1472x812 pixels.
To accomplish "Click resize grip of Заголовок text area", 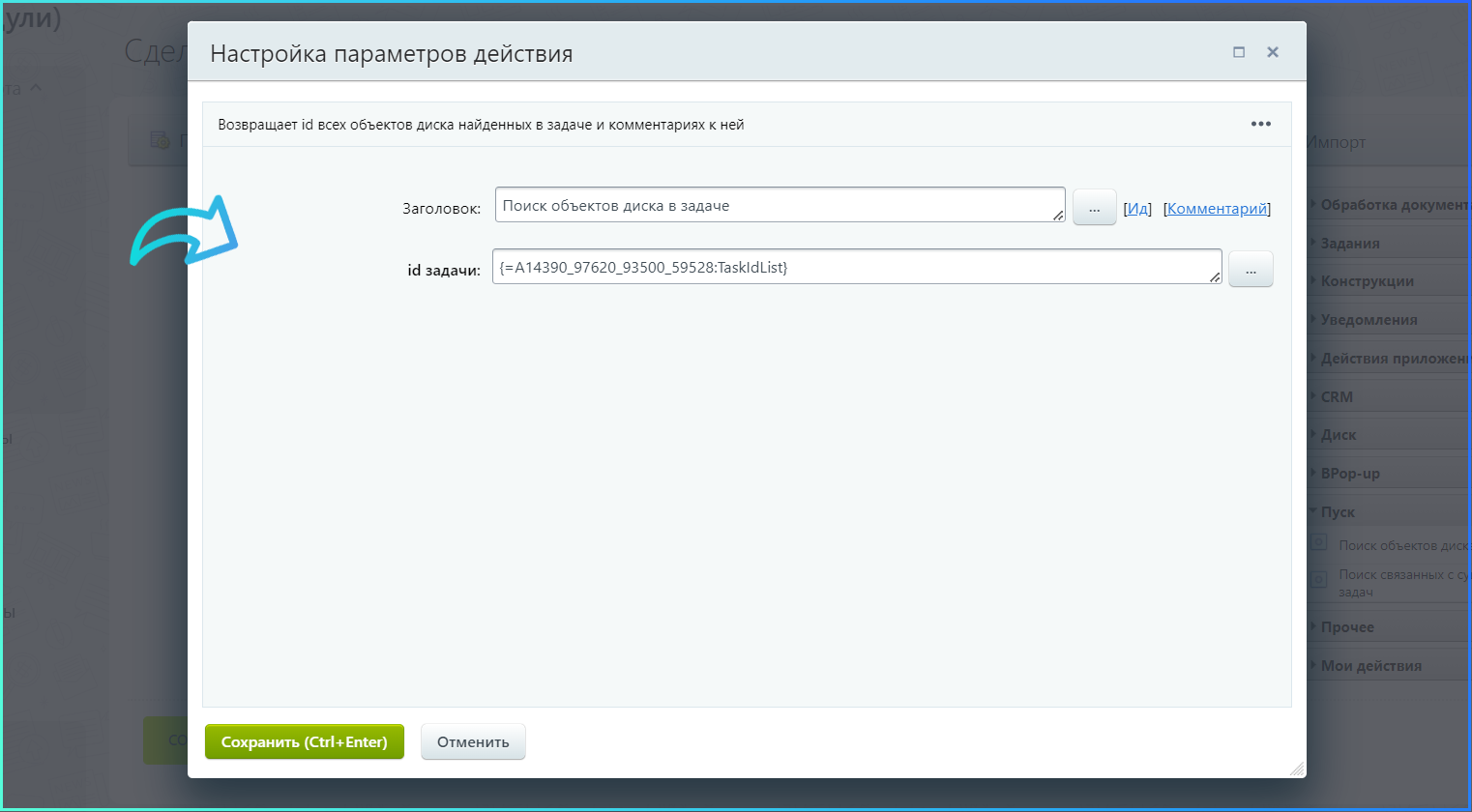I will 1058,216.
